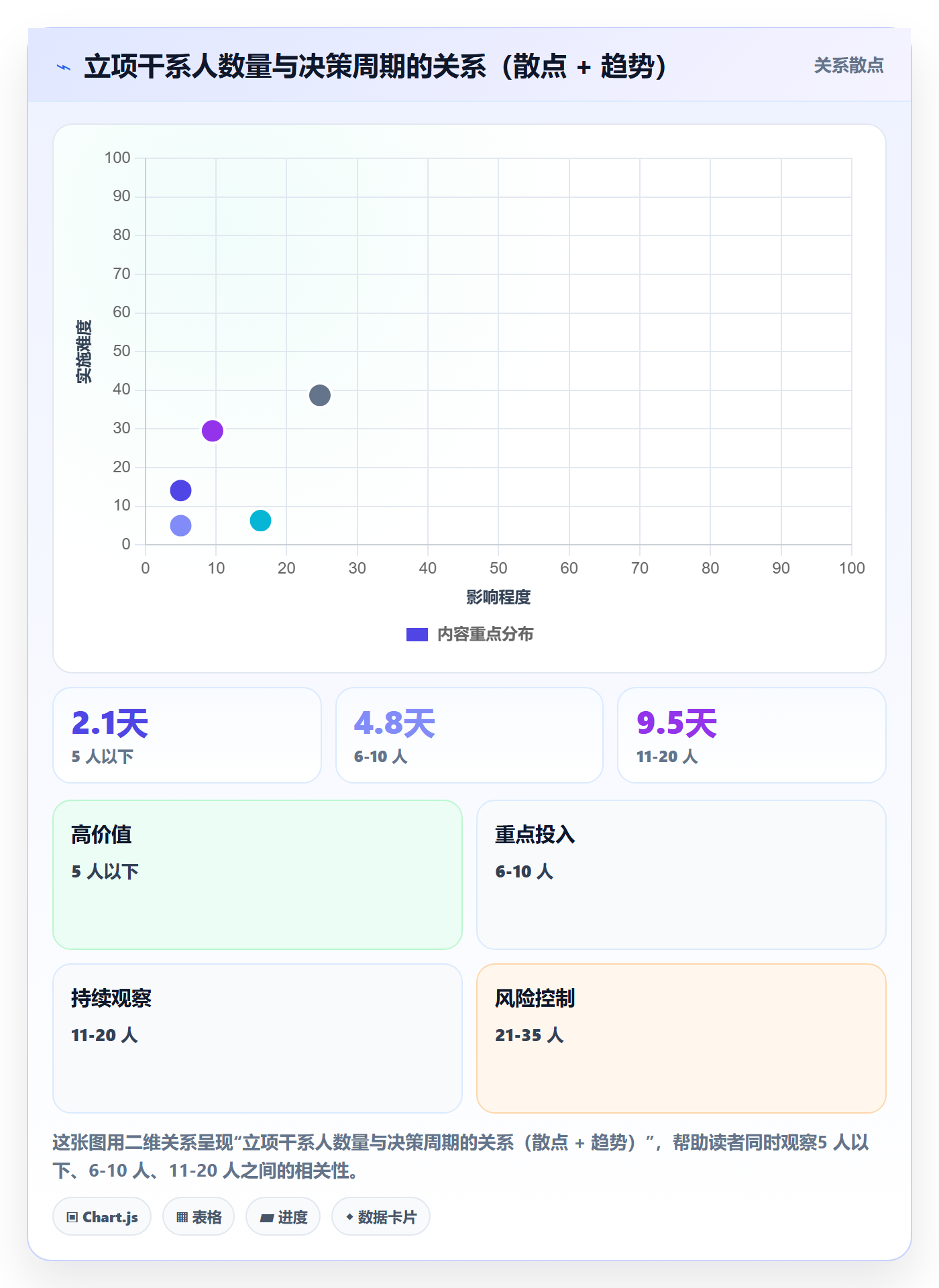The height and width of the screenshot is (1288, 939).
Task: Click the 6-10 人 label under 4.8天
Action: click(381, 757)
